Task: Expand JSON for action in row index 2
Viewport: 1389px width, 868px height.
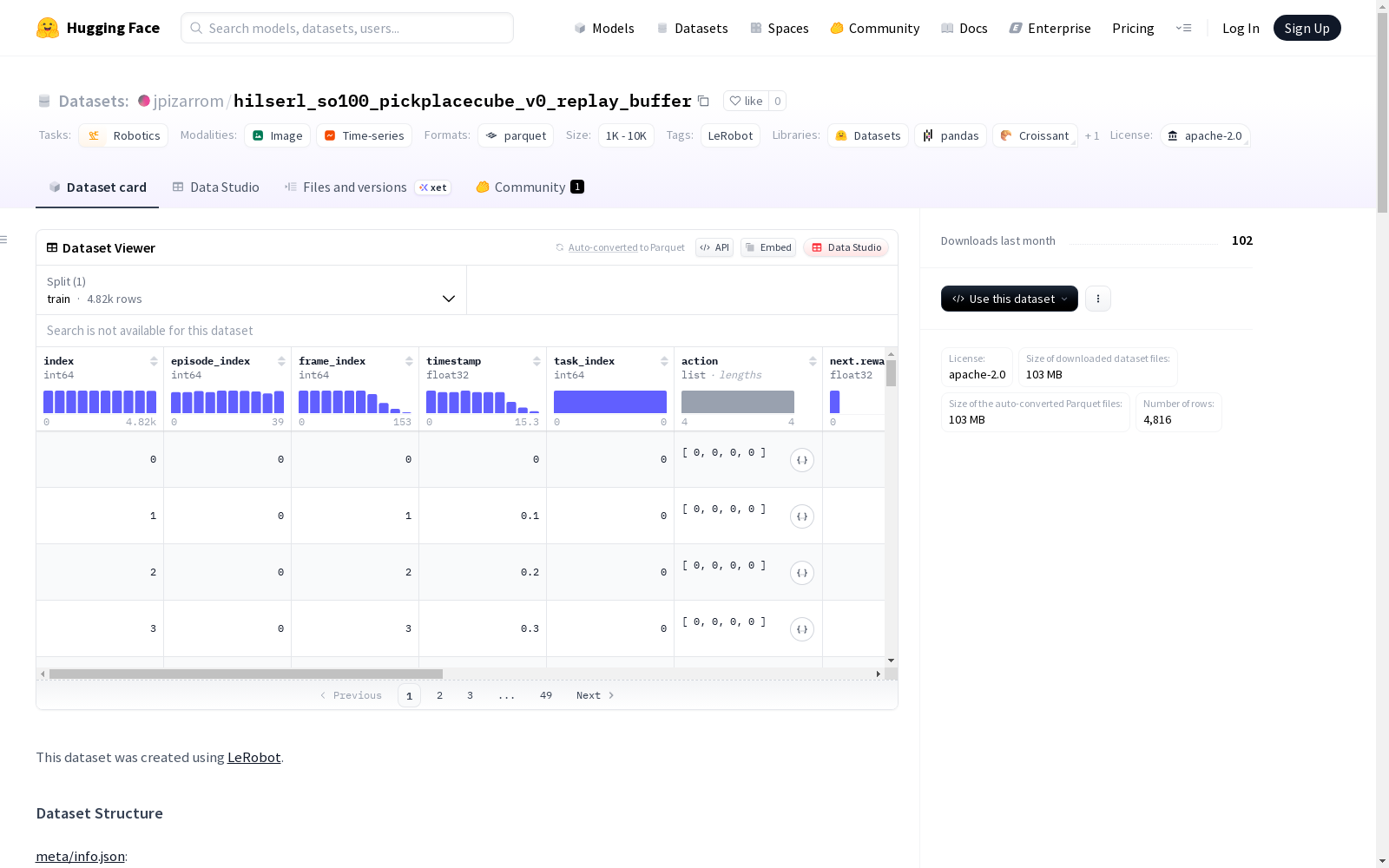Action: 802,573
